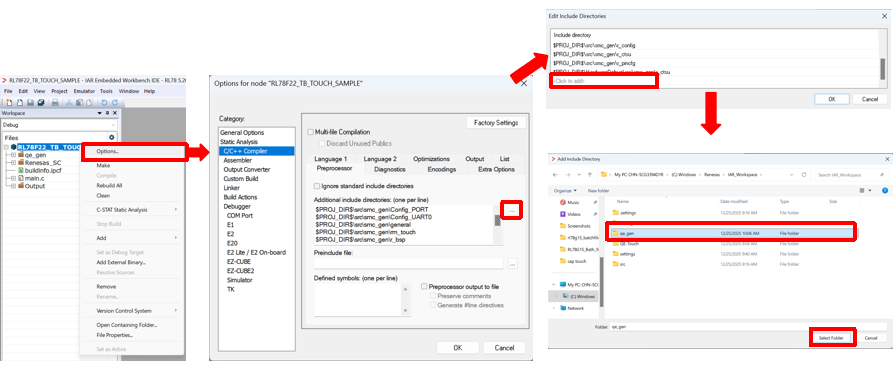The width and height of the screenshot is (896, 376).
Task: Select Debugger in the Category list
Action: [x=237, y=206]
